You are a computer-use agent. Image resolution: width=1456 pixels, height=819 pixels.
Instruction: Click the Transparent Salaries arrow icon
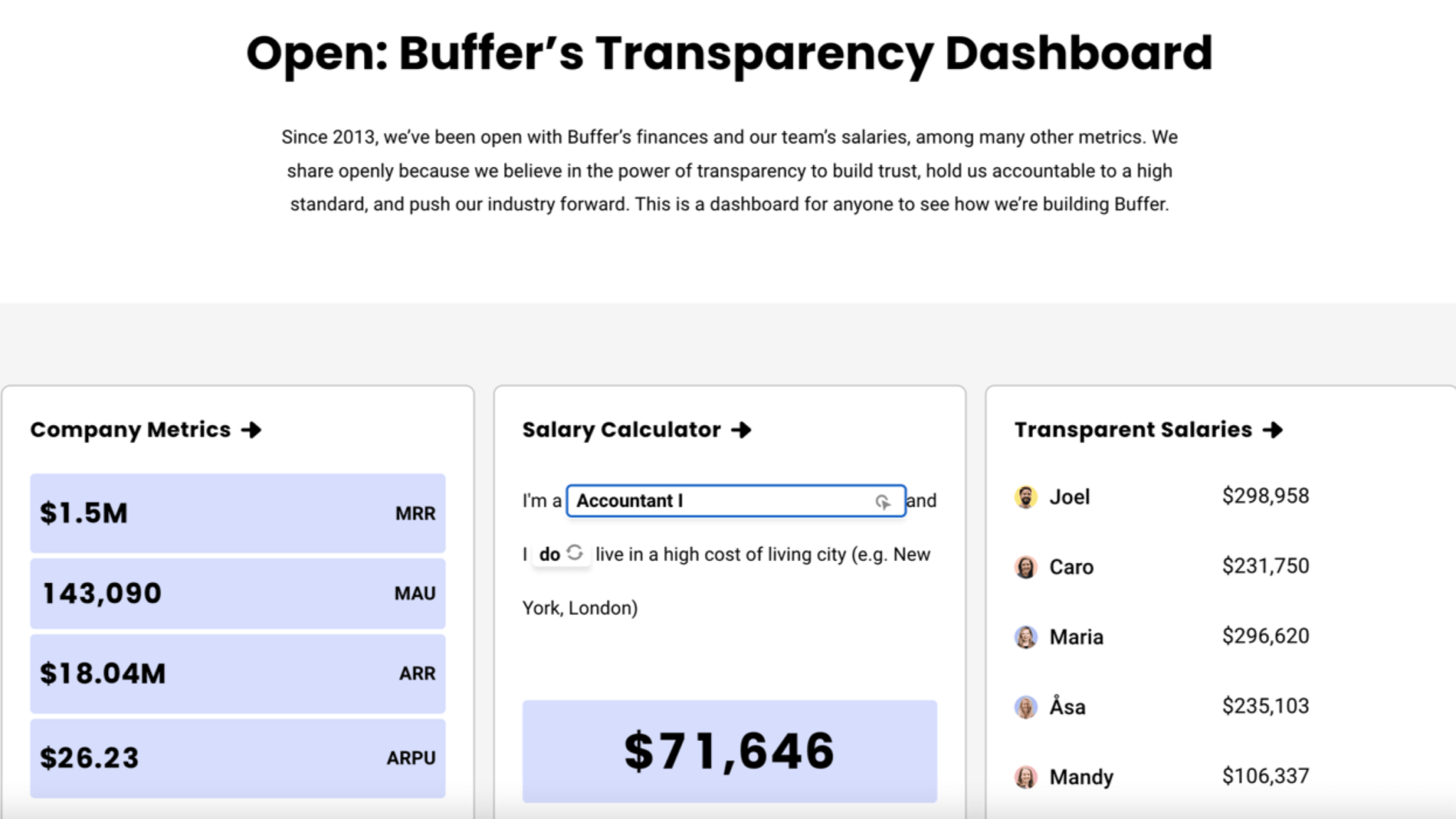click(1273, 430)
